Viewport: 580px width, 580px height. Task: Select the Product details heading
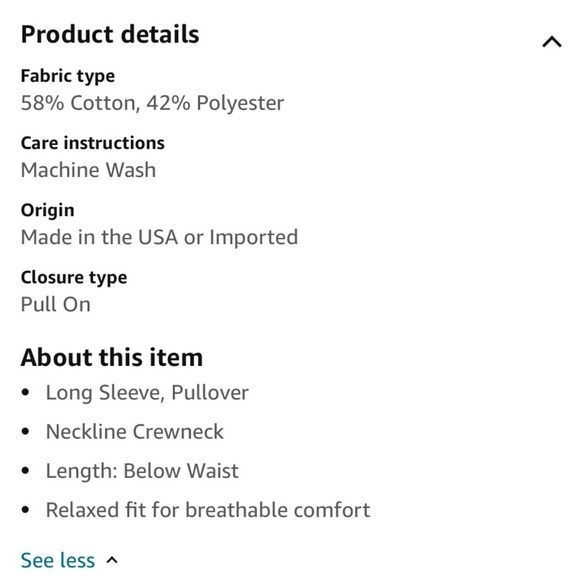(110, 34)
